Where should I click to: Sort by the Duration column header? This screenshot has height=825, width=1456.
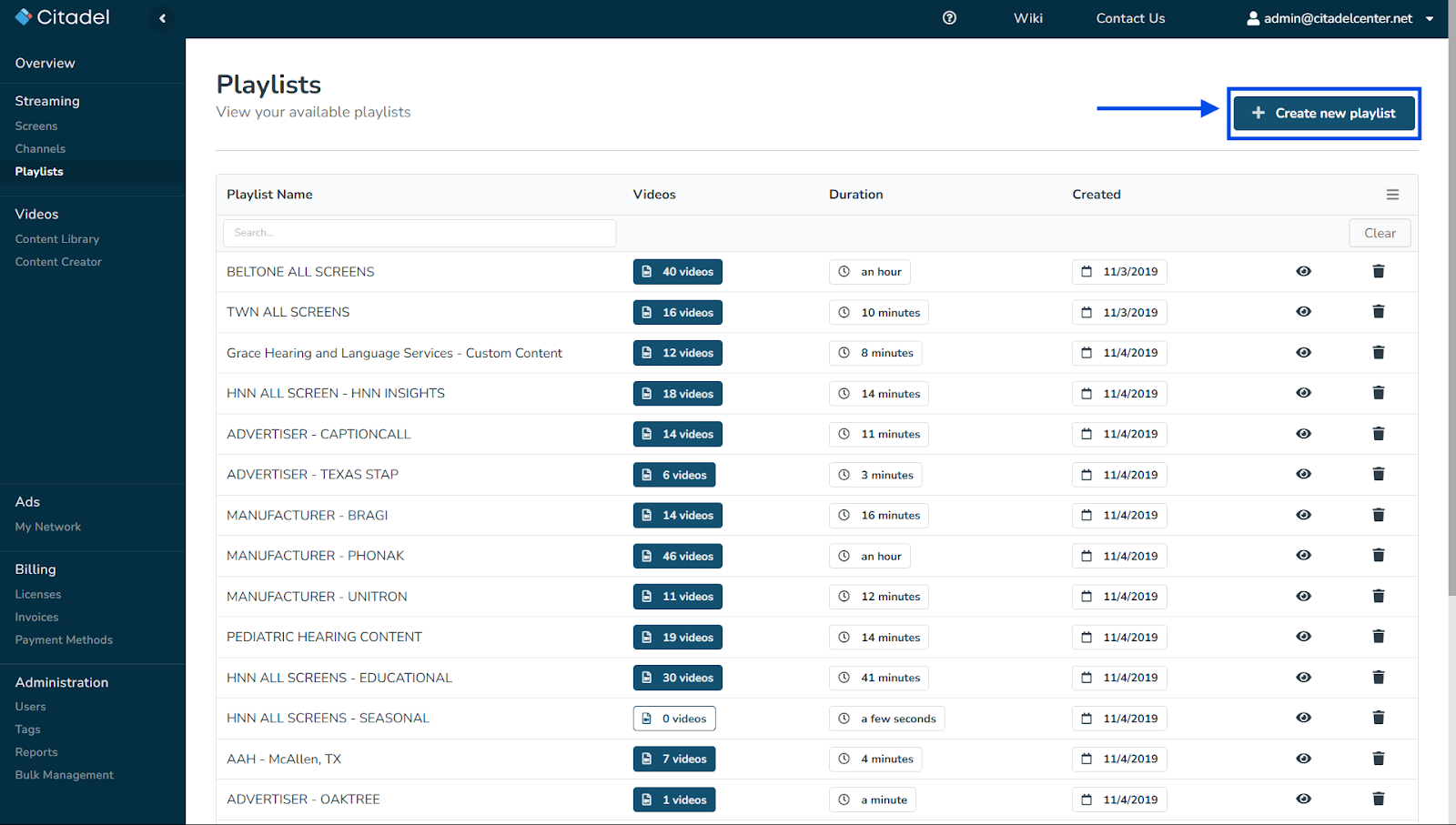pyautogui.click(x=855, y=195)
